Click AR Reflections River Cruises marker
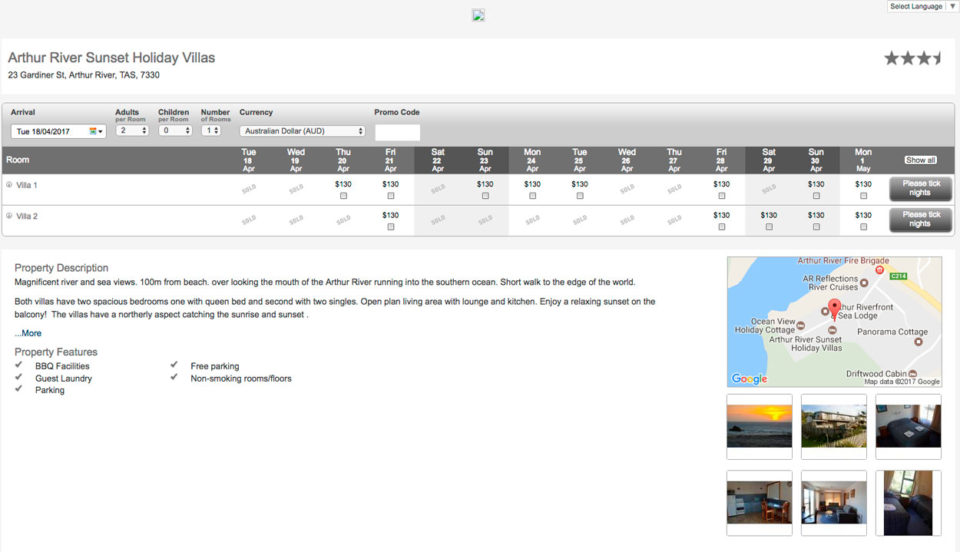Image resolution: width=960 pixels, height=552 pixels. click(864, 283)
